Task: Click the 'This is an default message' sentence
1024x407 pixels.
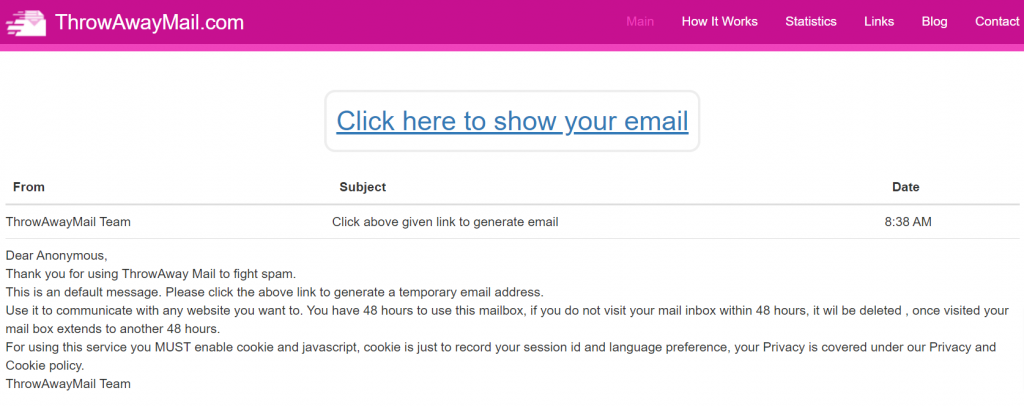Action: pos(275,291)
